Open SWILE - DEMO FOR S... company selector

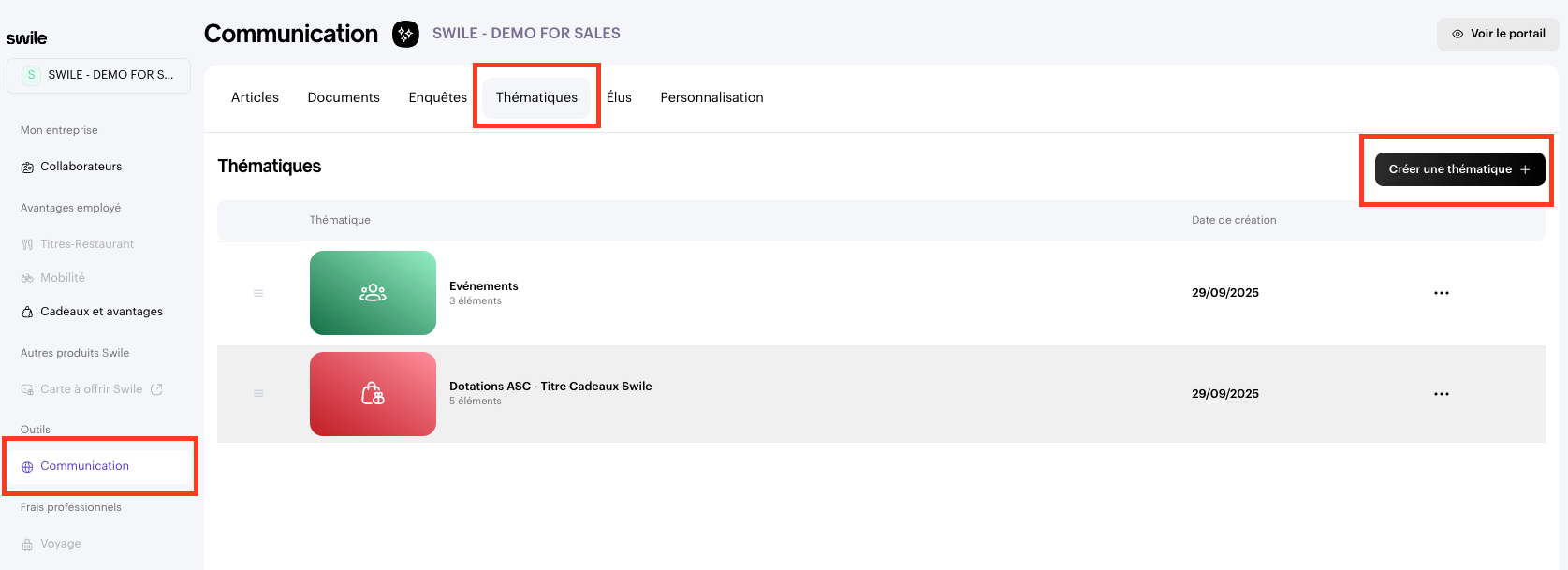tap(98, 75)
